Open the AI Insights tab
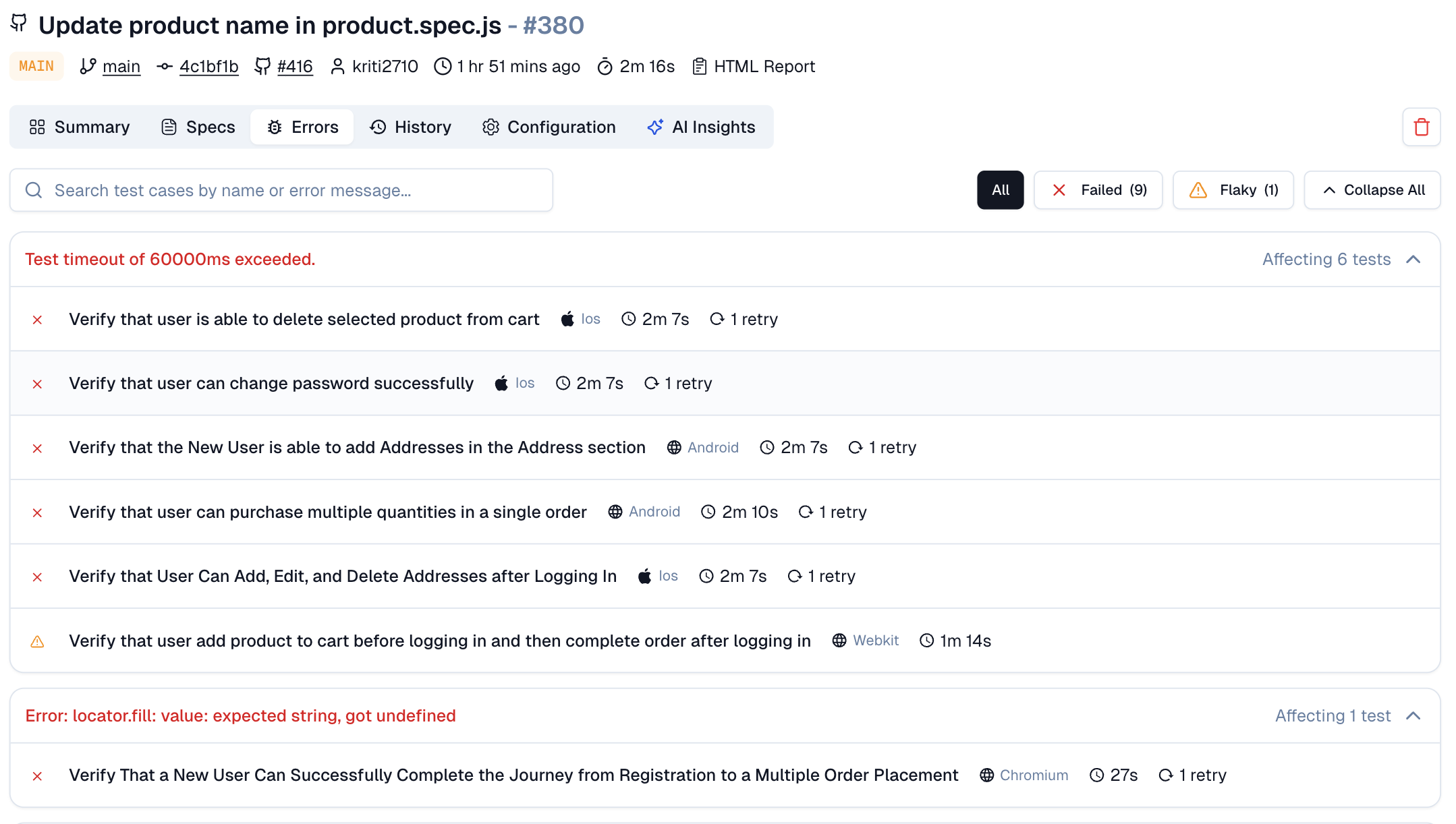 tap(701, 127)
